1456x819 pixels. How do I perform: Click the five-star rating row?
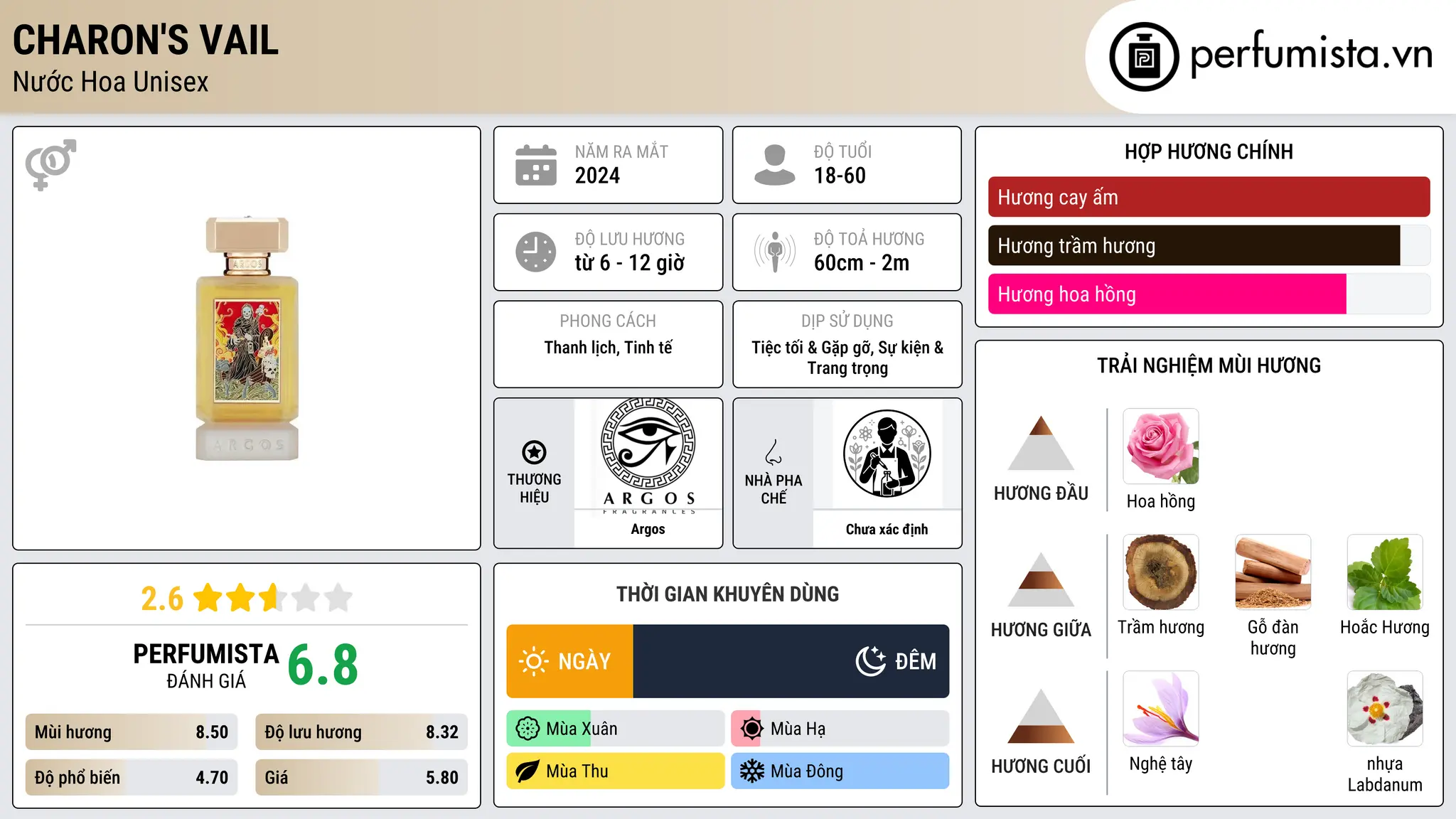coord(273,598)
